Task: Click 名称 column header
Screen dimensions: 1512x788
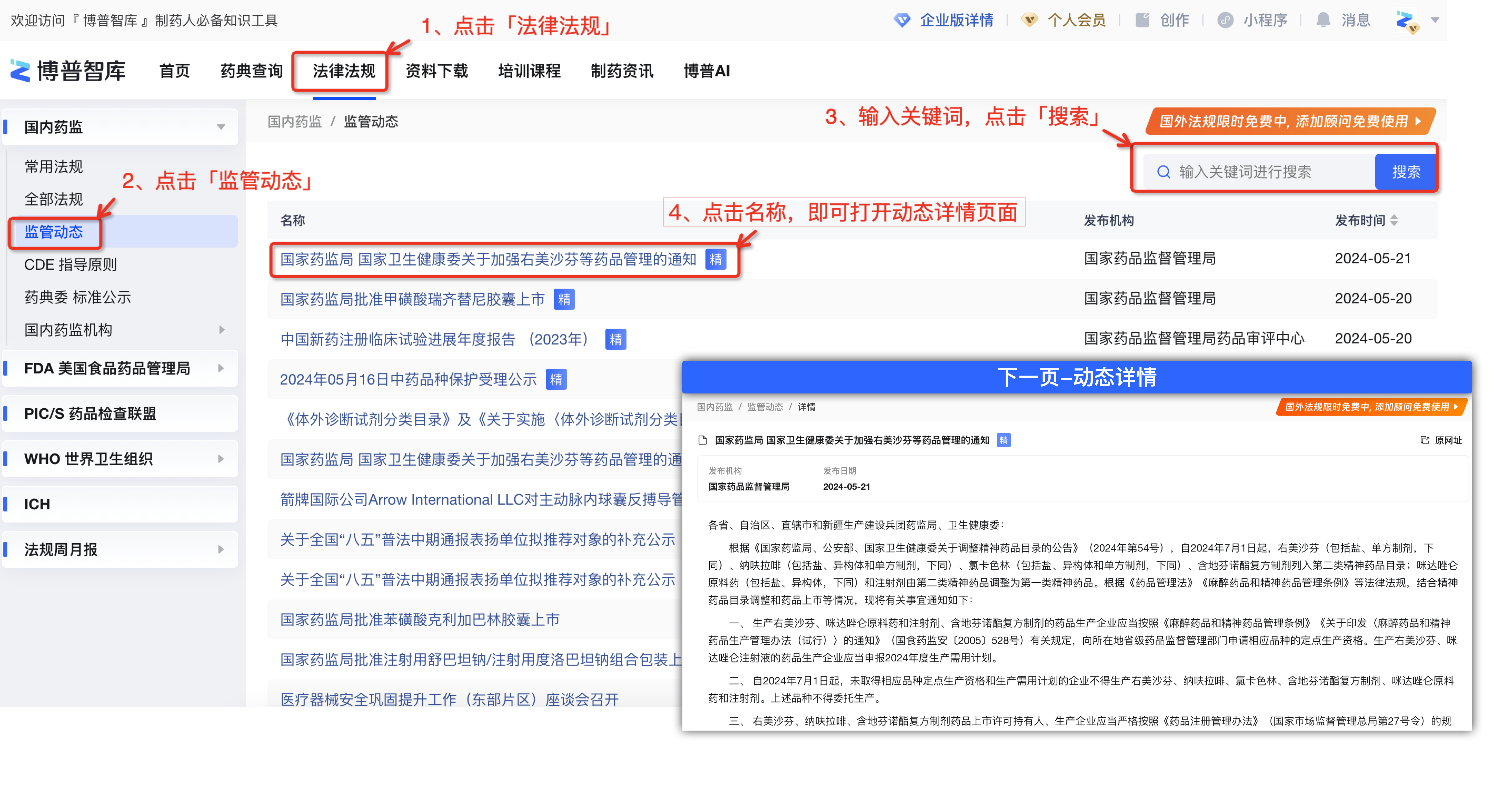Action: [x=292, y=221]
